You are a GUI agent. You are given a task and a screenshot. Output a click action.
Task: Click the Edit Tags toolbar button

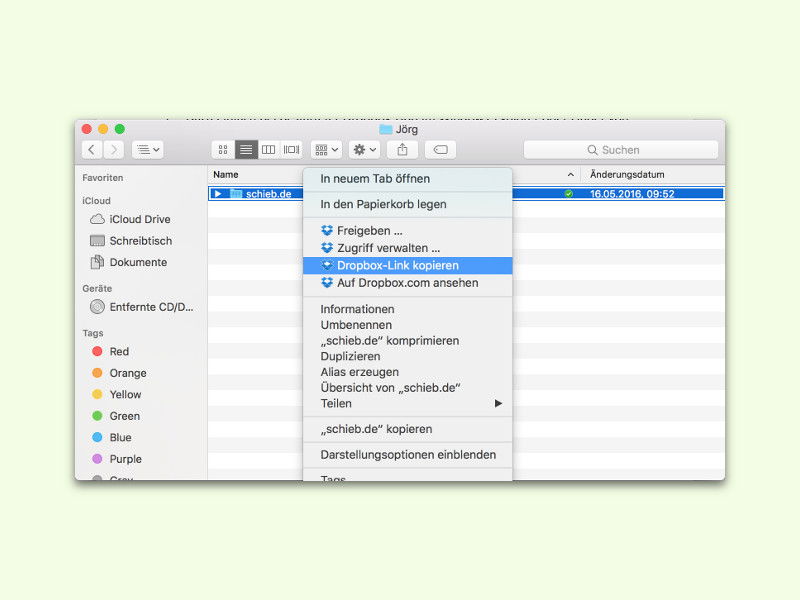coord(440,149)
